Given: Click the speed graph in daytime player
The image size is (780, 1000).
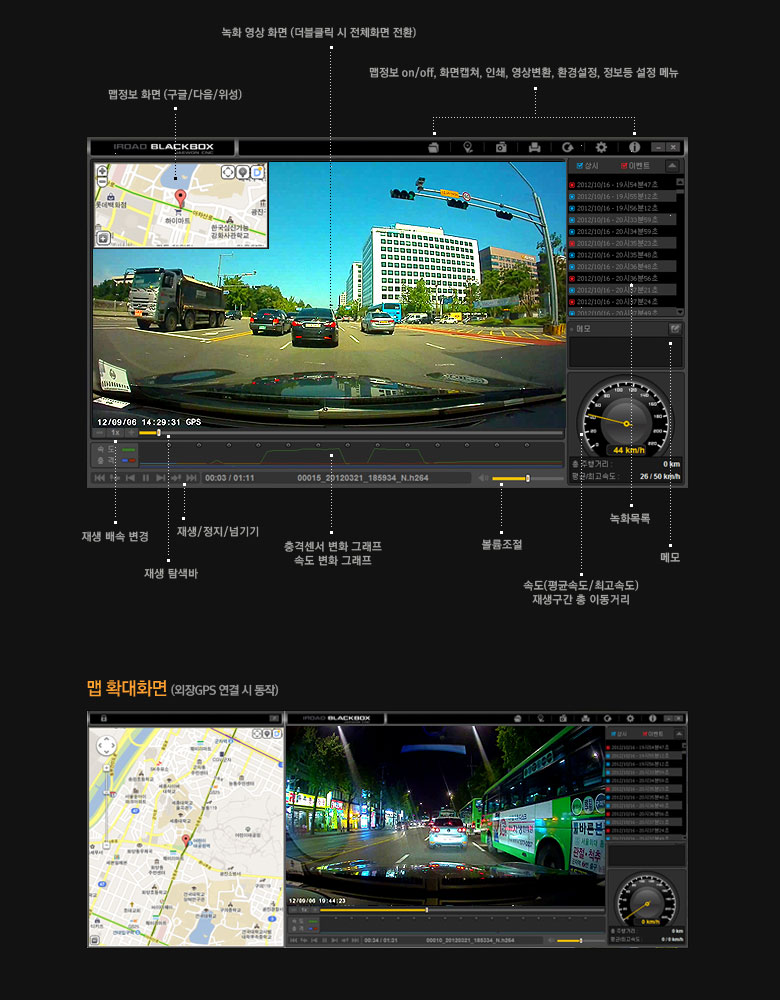Looking at the screenshot, I should [x=351, y=454].
